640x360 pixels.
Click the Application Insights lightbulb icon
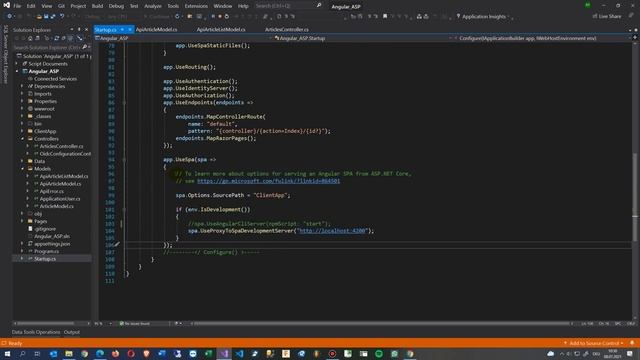(x=458, y=16)
